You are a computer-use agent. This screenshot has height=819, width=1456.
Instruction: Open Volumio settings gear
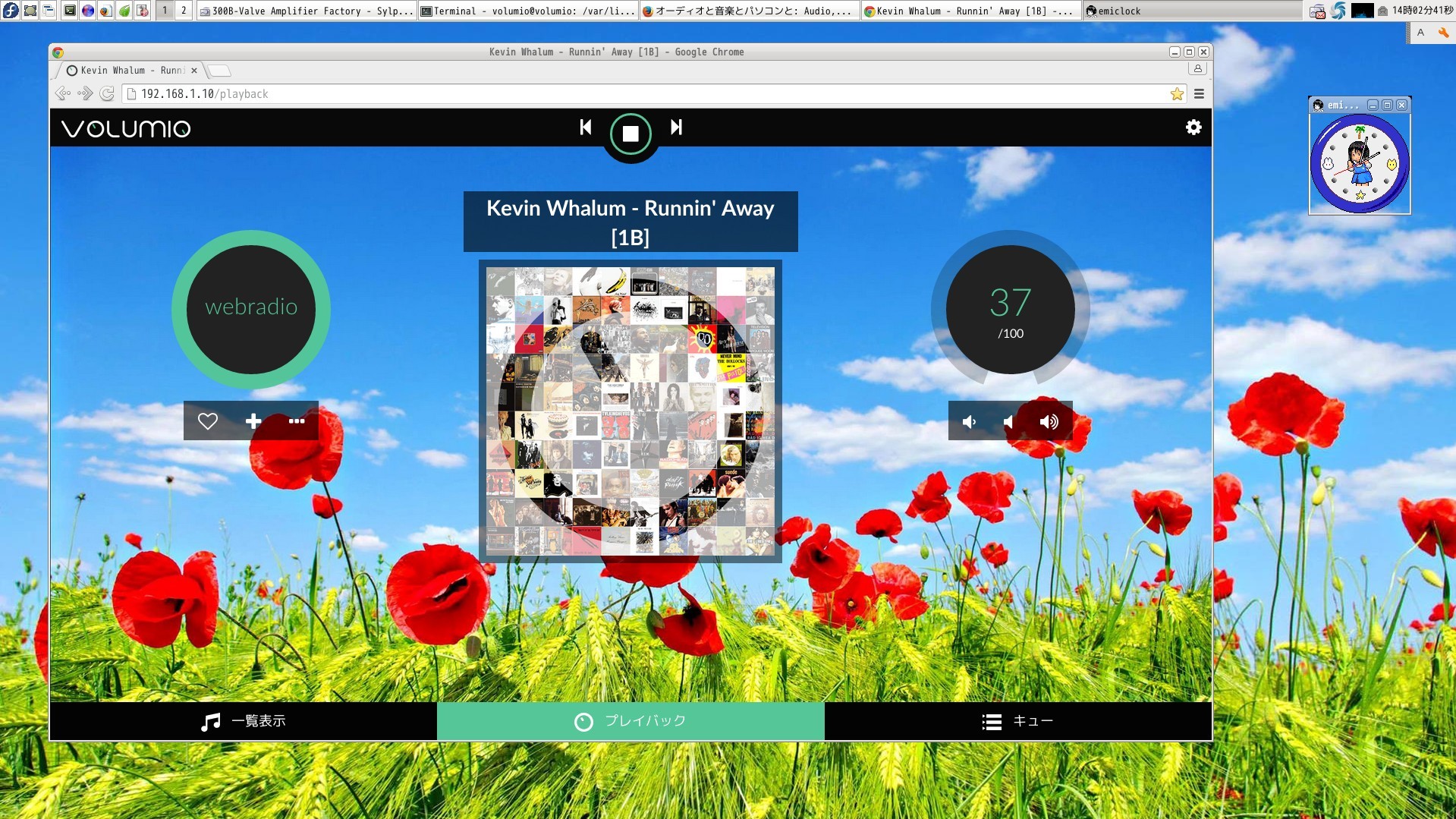1193,128
